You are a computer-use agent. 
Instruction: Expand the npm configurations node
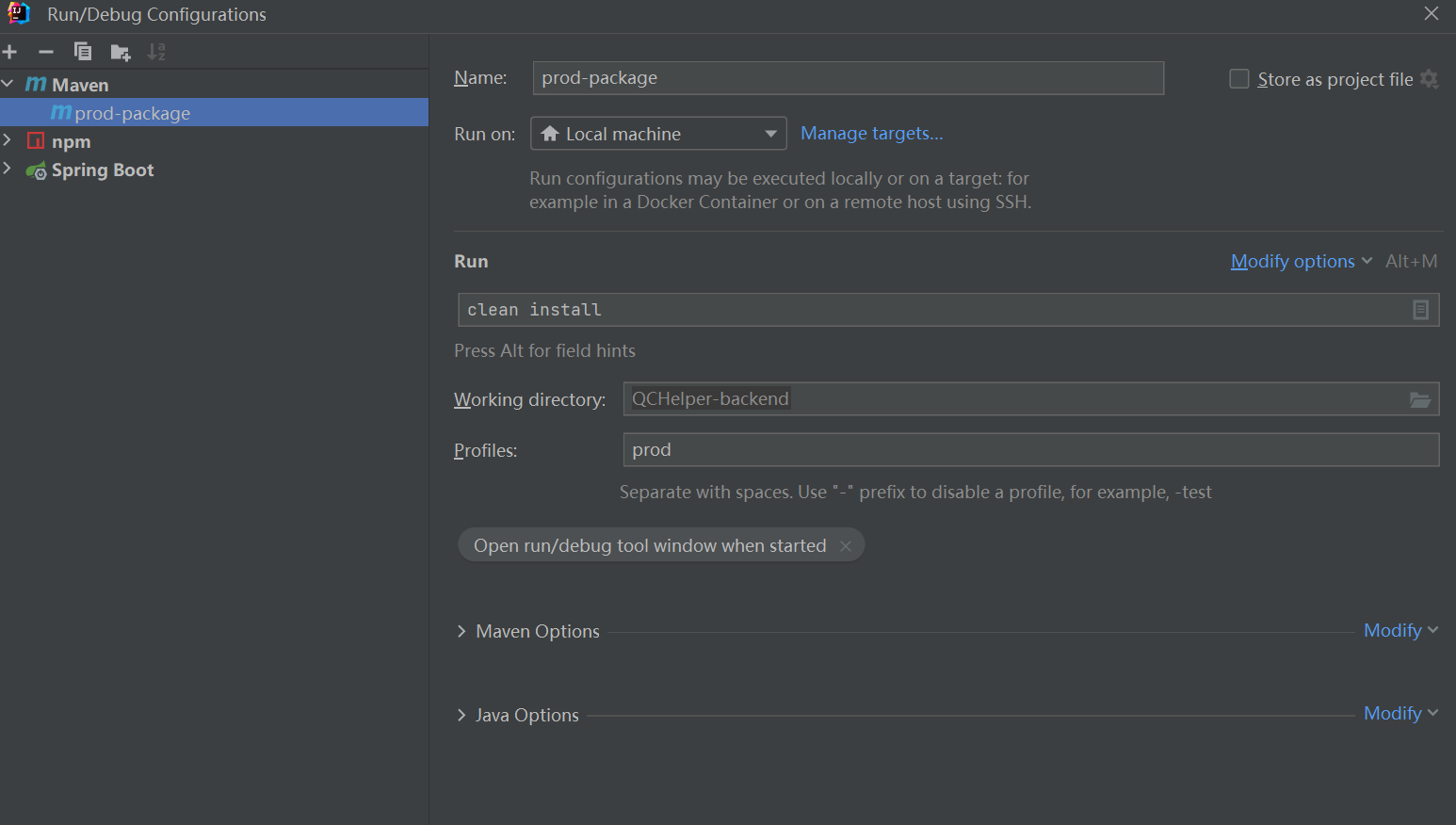(8, 141)
